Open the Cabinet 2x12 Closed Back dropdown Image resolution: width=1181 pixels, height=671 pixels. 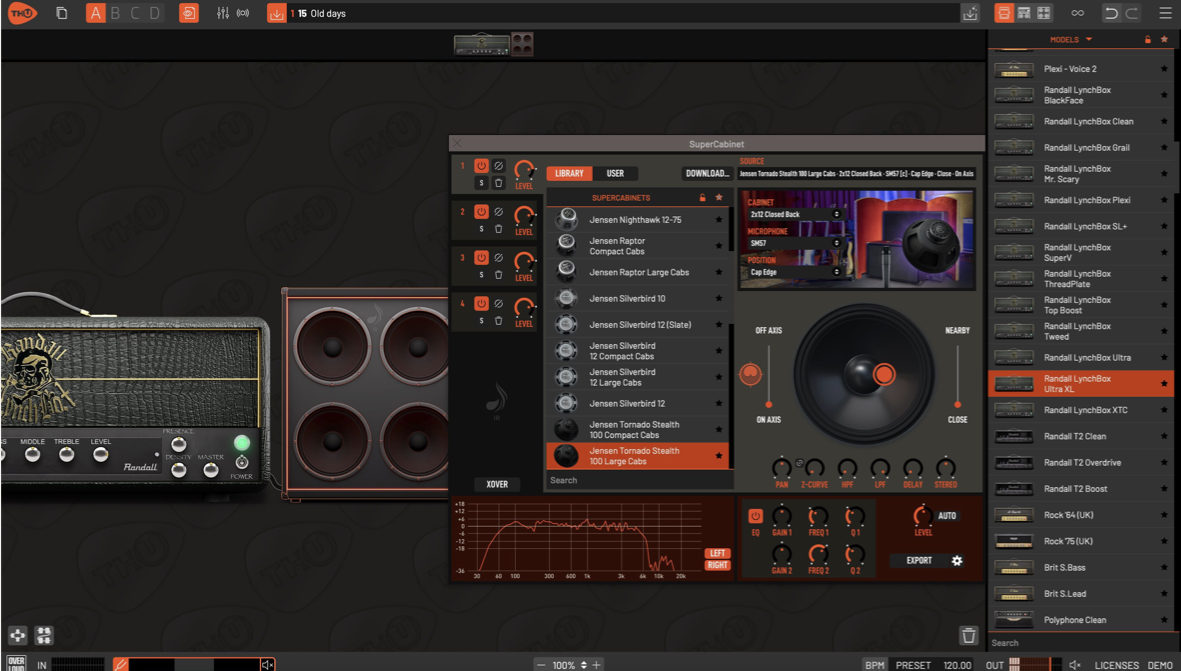point(794,215)
